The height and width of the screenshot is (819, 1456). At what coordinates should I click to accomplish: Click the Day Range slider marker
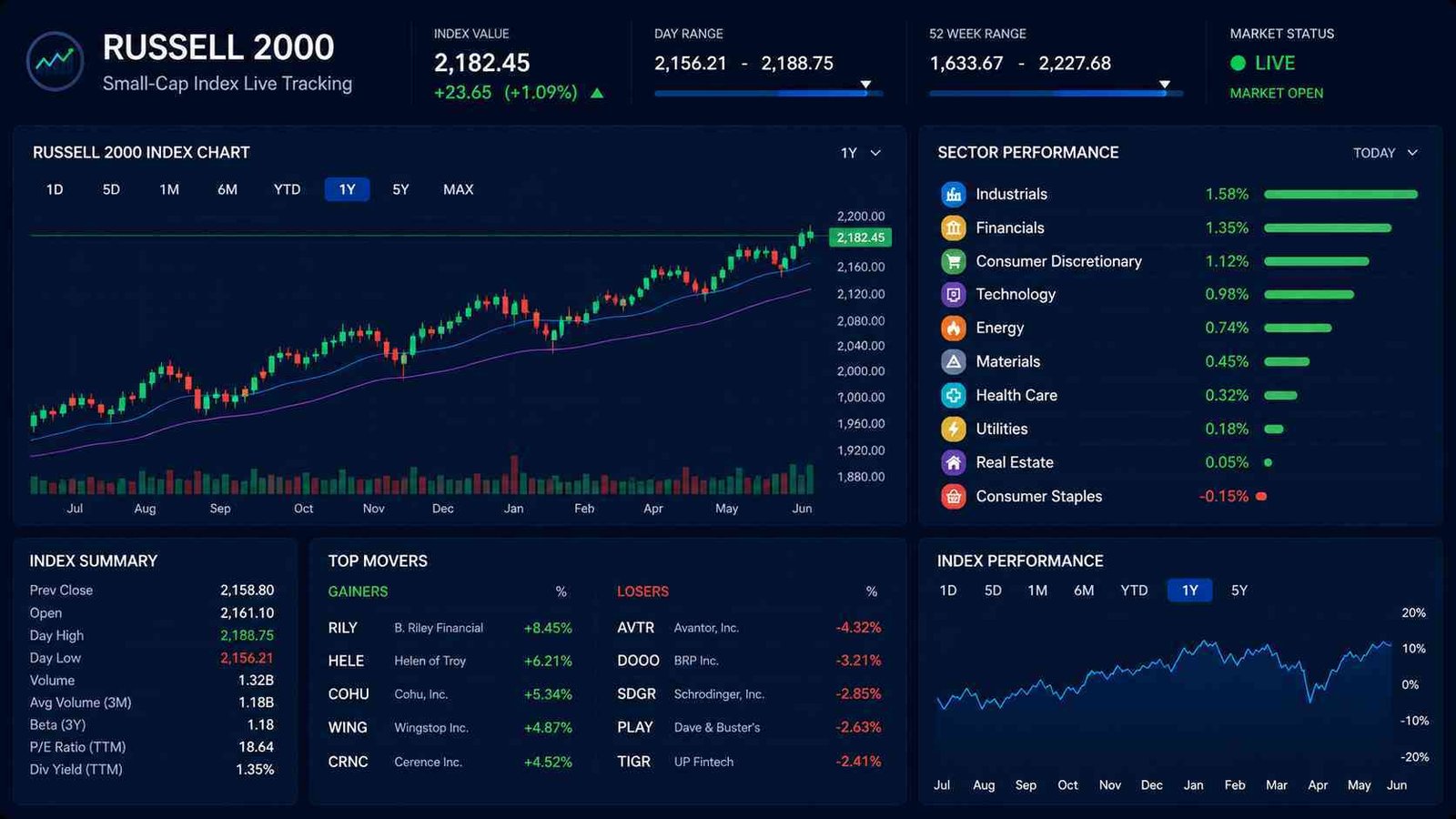865,85
